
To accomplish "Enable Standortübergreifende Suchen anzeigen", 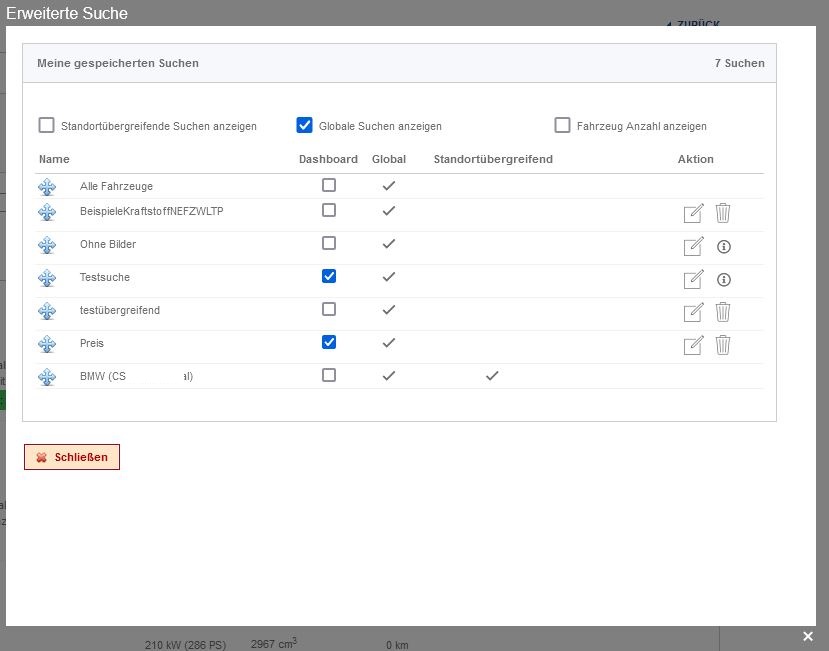I will pos(47,125).
